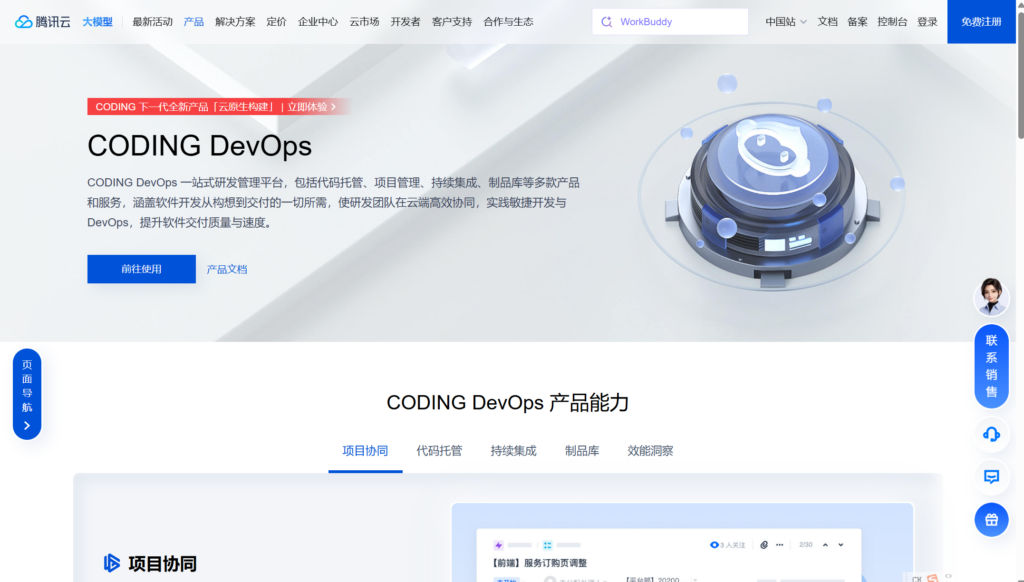Expand the 中国站 region dropdown
The height and width of the screenshot is (582, 1024).
coord(786,22)
